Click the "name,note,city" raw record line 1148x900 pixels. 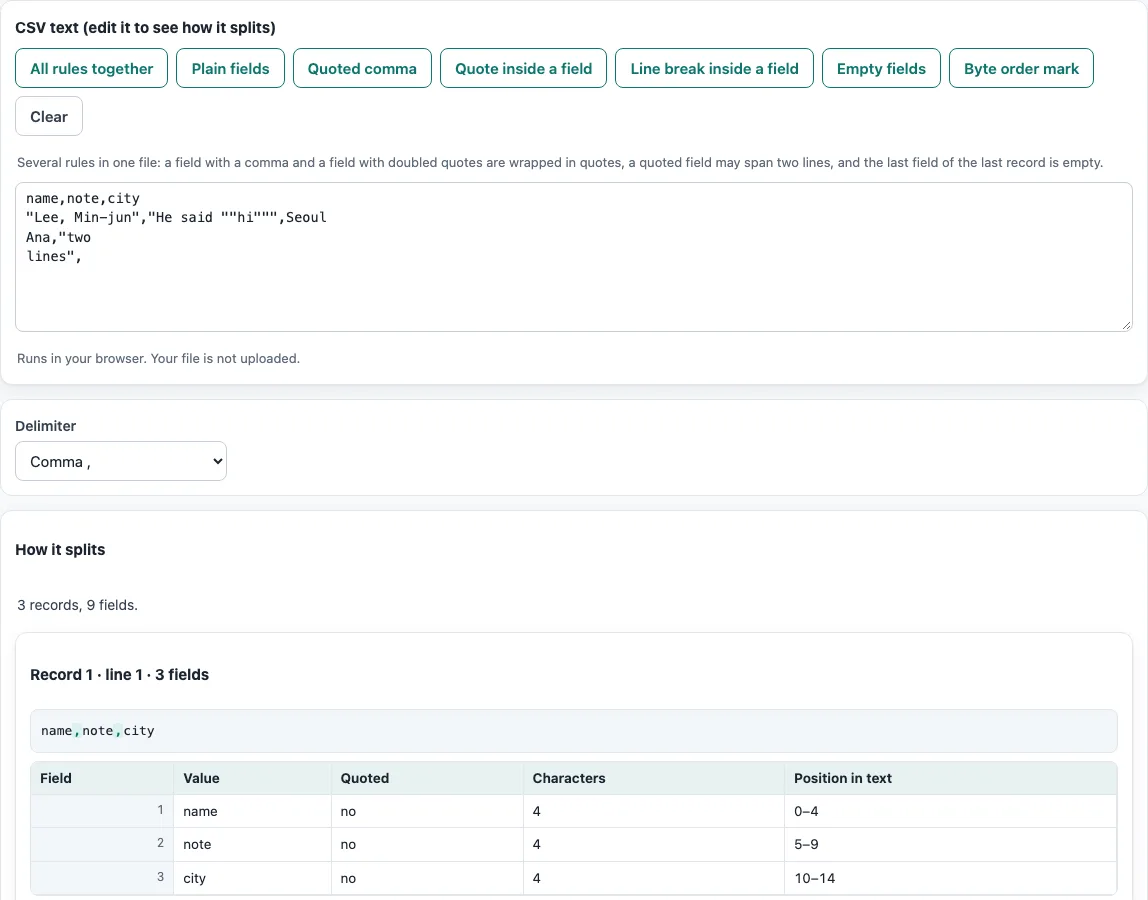[573, 731]
